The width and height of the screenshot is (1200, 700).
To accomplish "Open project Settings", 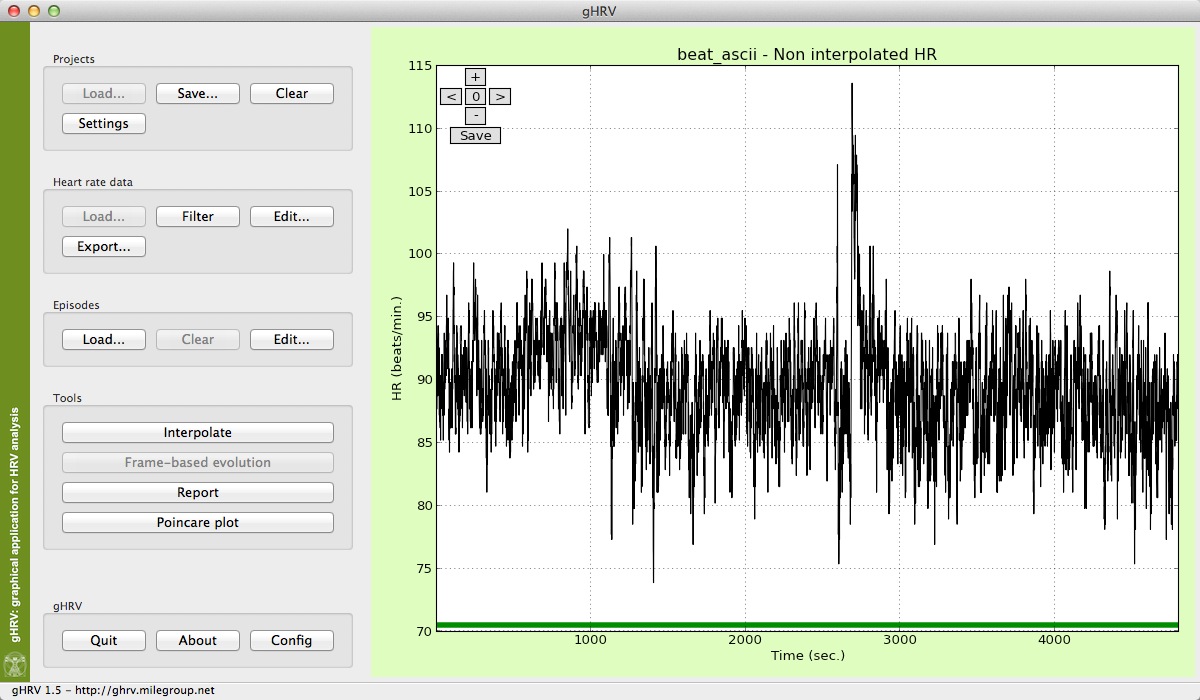I will [104, 123].
